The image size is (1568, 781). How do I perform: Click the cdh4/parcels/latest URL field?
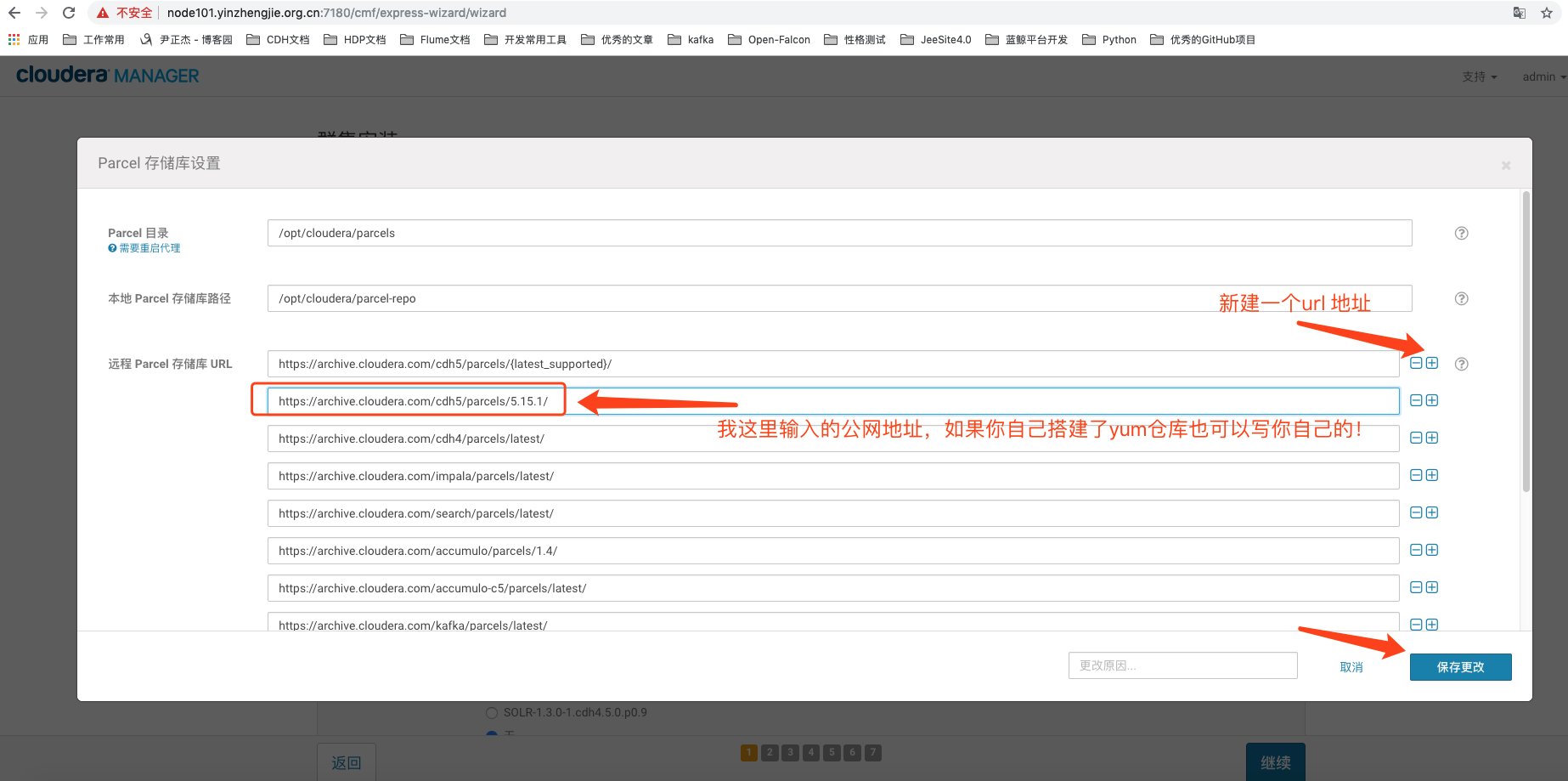coord(833,439)
